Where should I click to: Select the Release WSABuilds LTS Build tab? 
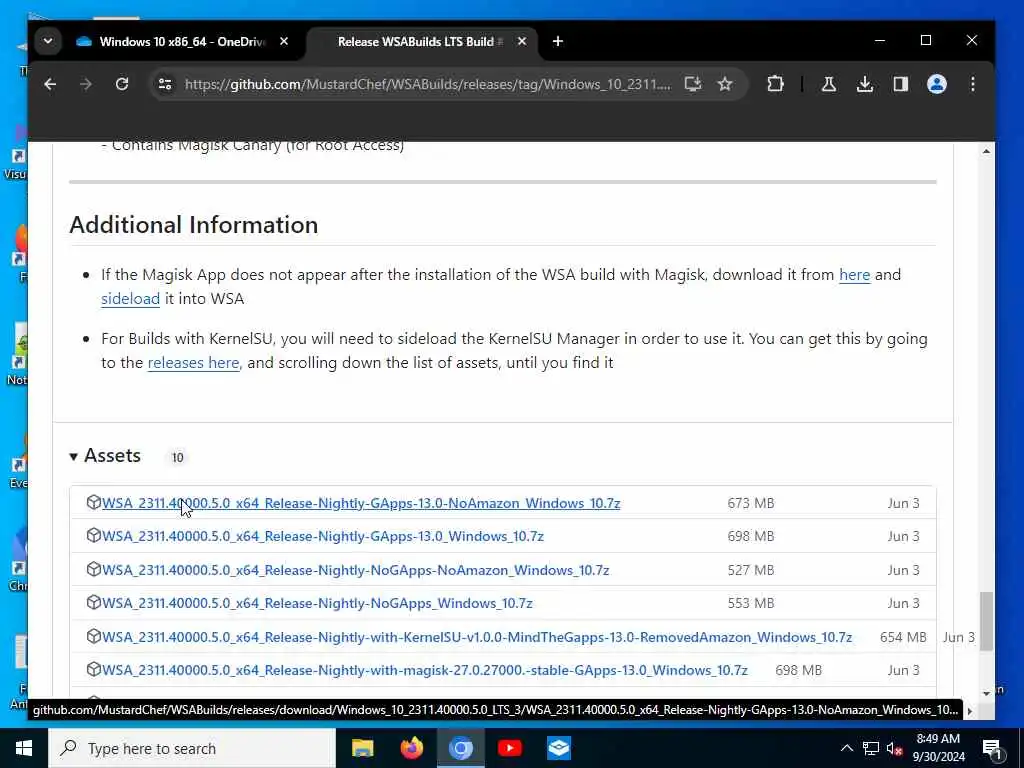click(x=421, y=42)
